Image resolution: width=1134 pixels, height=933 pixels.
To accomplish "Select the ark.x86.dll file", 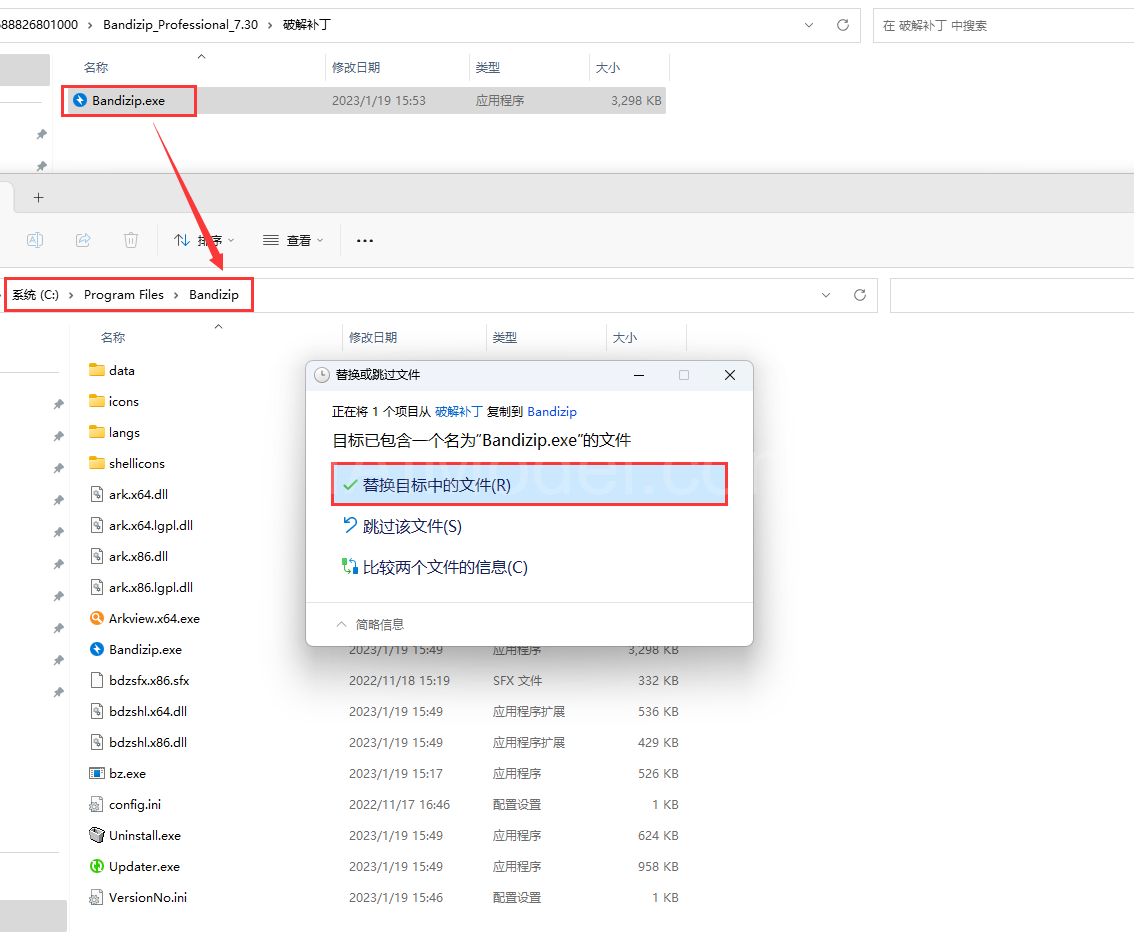I will [129, 557].
